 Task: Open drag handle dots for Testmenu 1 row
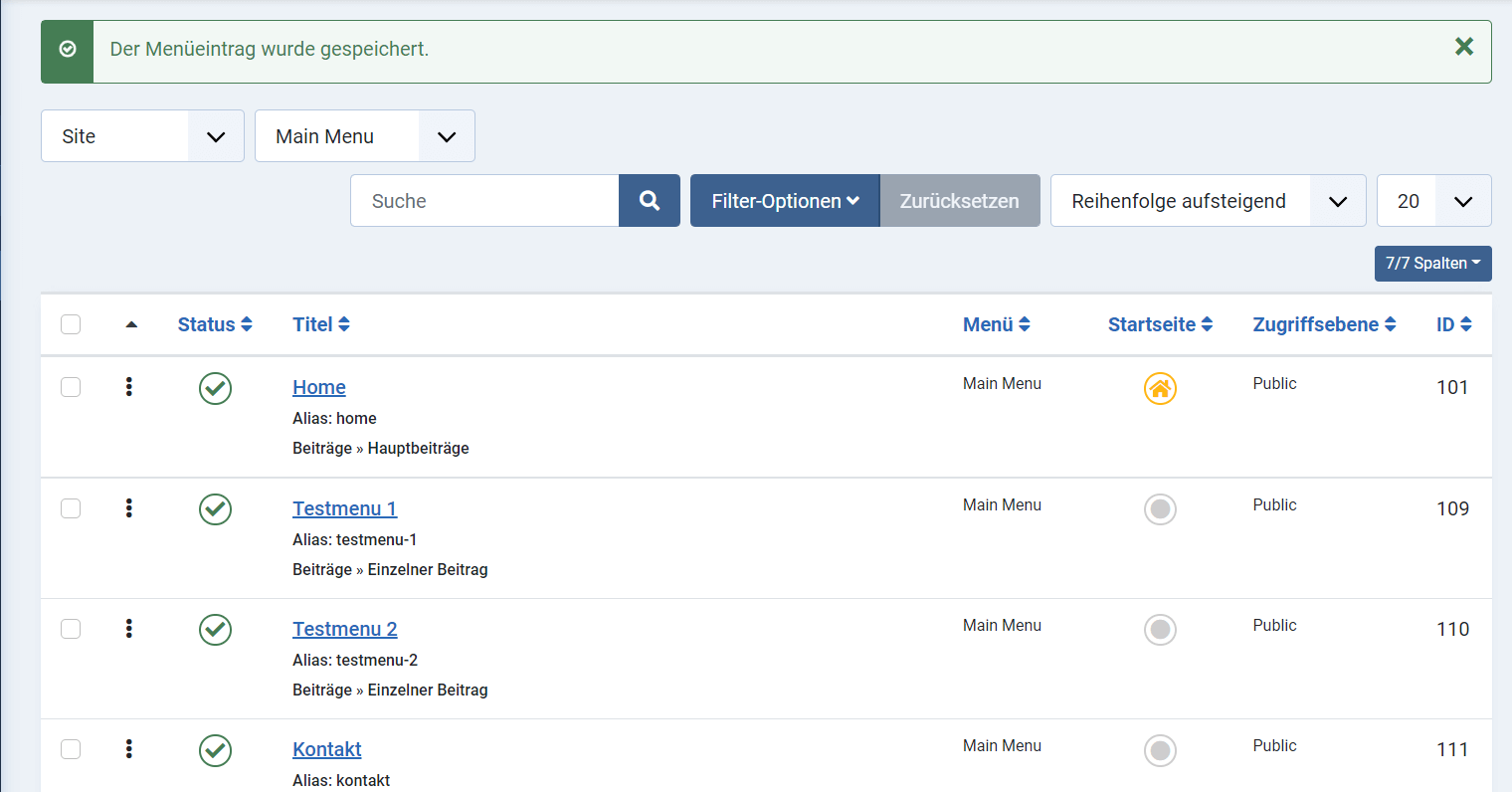[129, 508]
